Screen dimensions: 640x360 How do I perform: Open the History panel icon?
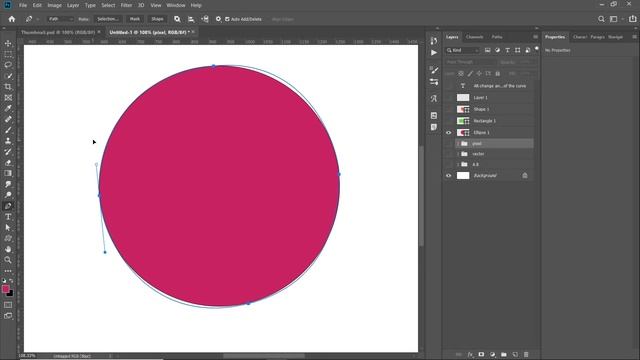click(x=434, y=41)
